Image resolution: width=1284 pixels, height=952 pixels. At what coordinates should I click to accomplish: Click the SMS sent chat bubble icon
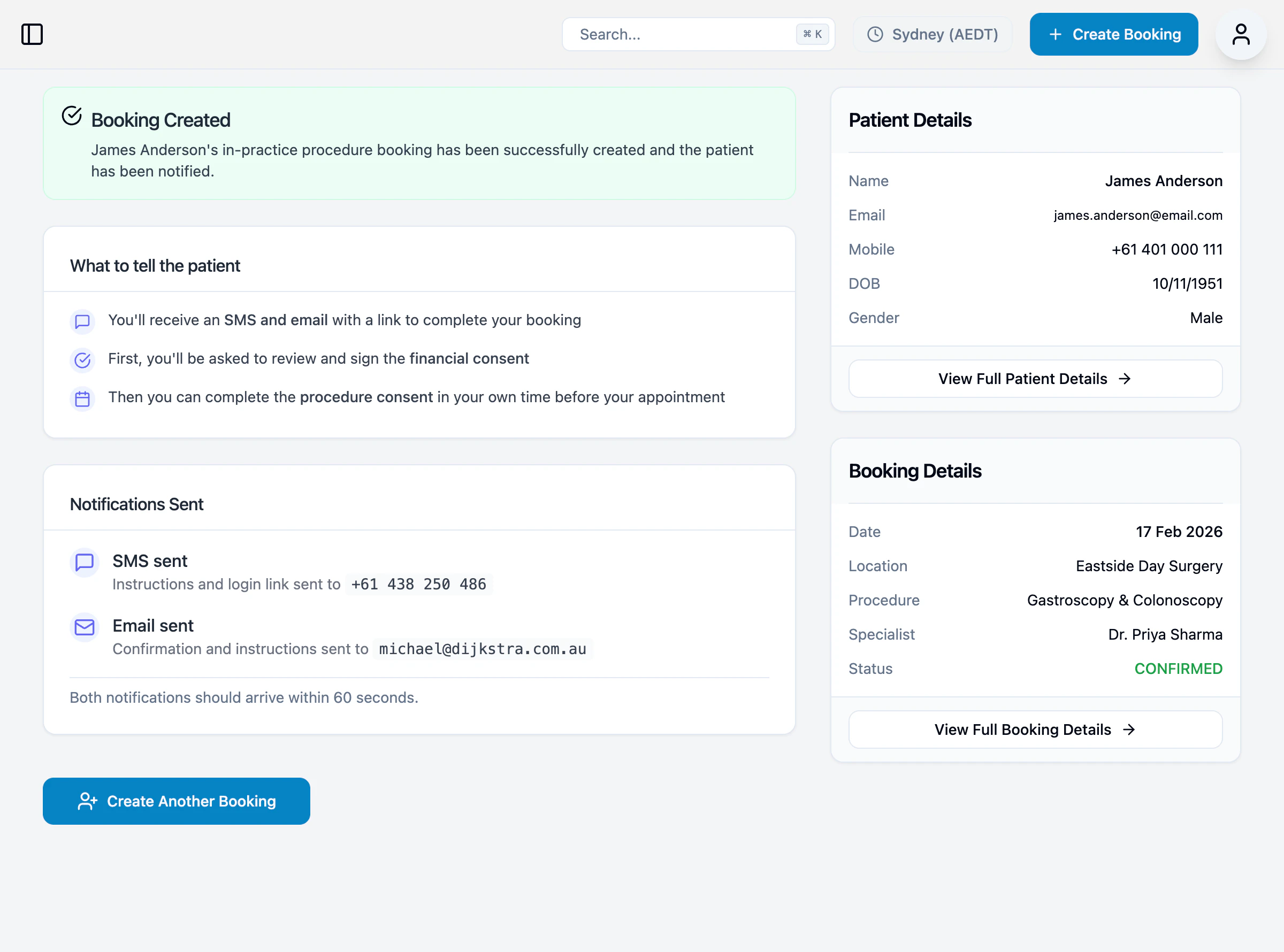pos(85,562)
